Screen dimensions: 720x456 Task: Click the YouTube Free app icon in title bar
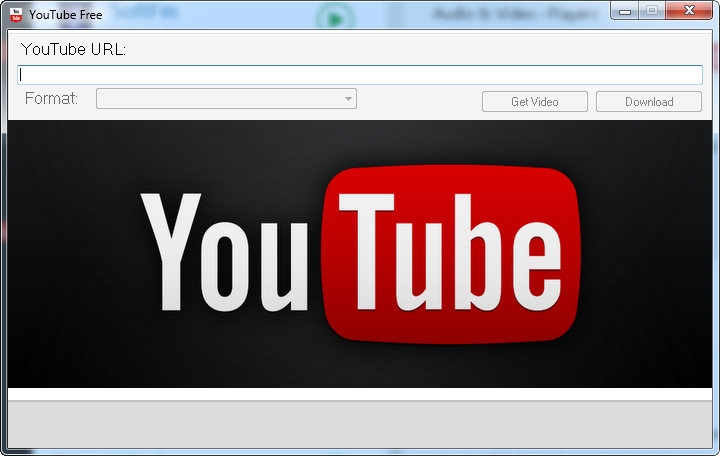coord(16,15)
